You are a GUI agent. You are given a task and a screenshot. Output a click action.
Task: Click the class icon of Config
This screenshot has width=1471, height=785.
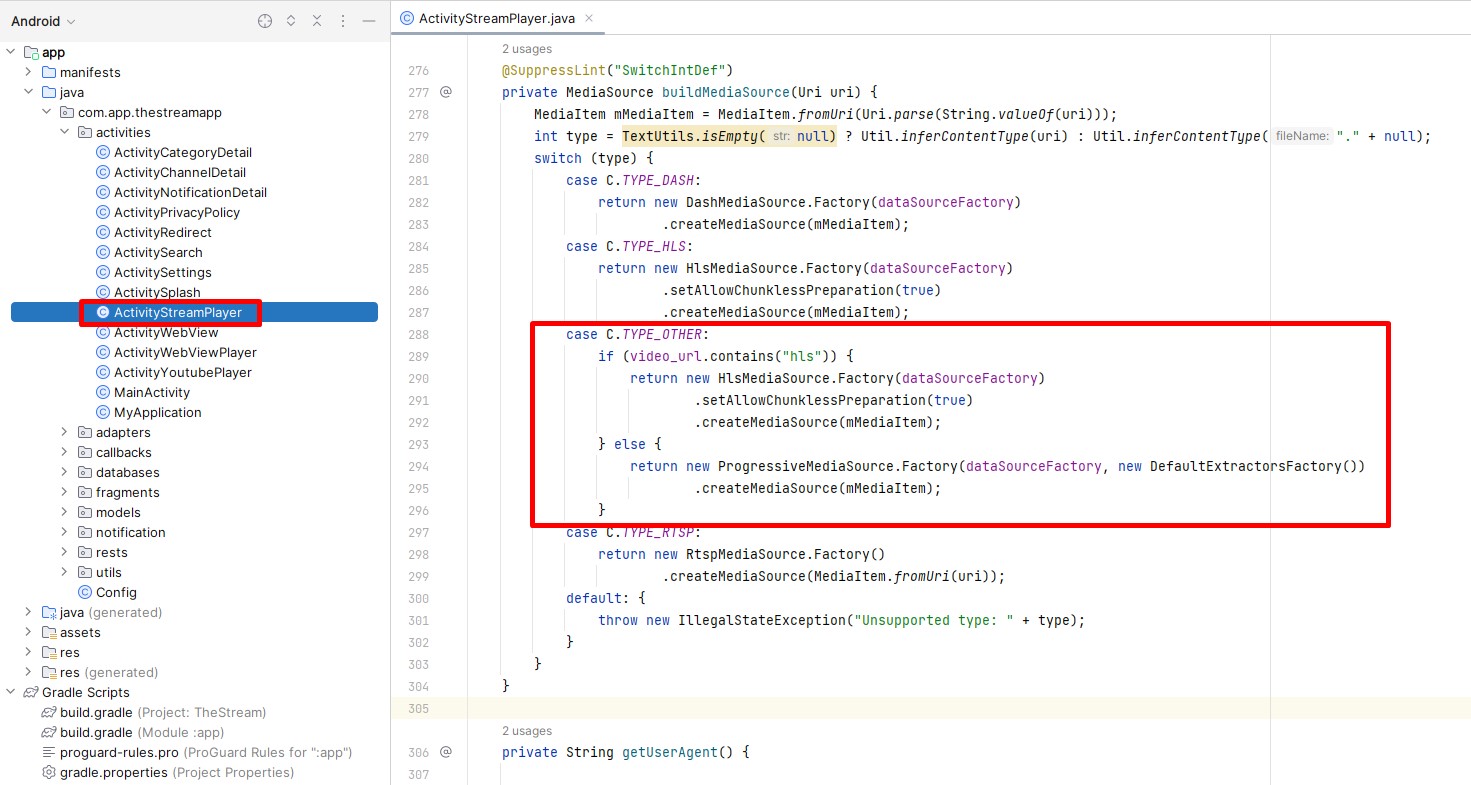pos(85,592)
